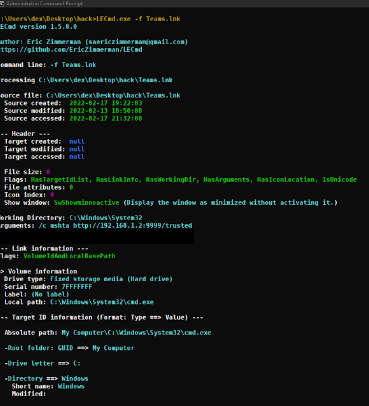
Task: Click the 'Target ID information' heading
Action: tap(102, 318)
